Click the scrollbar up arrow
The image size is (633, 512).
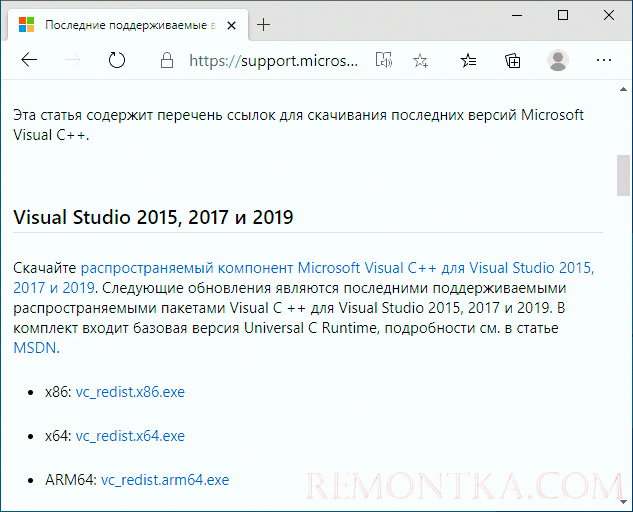click(x=623, y=89)
